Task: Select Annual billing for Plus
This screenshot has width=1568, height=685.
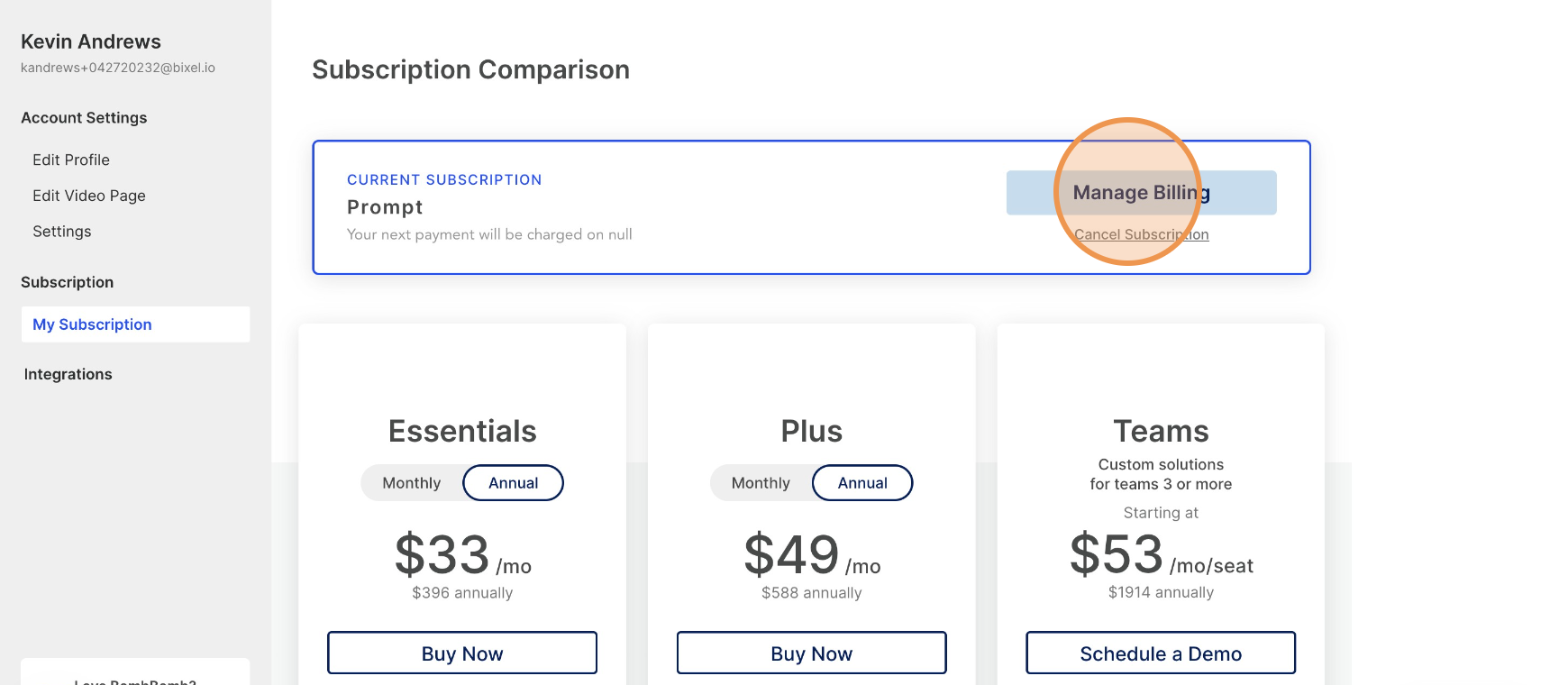Action: (862, 483)
